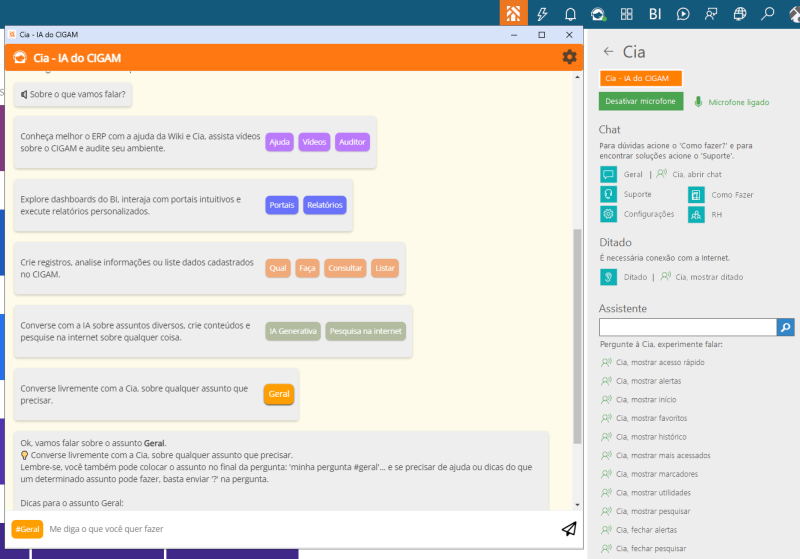
Task: Click the #Geral tag in message bar
Action: pyautogui.click(x=27, y=529)
